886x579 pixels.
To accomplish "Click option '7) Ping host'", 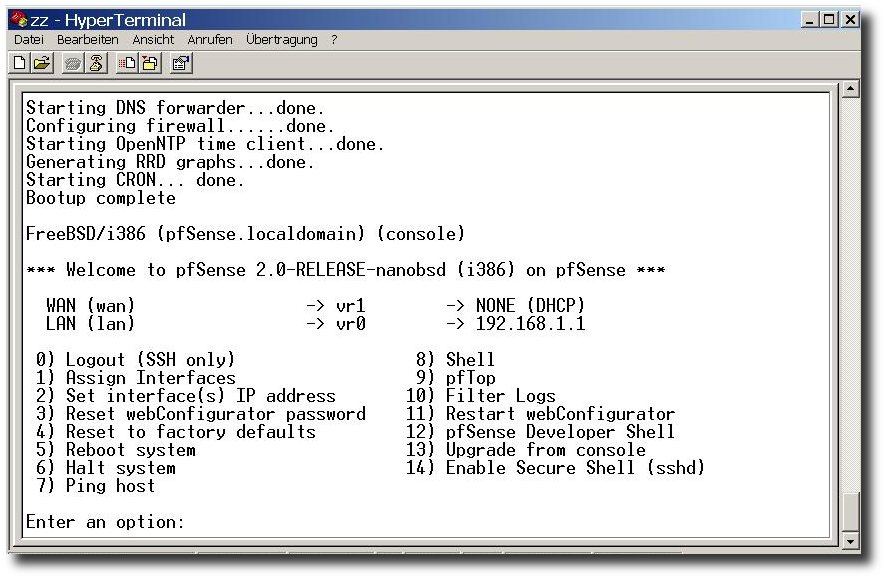I will (x=95, y=486).
